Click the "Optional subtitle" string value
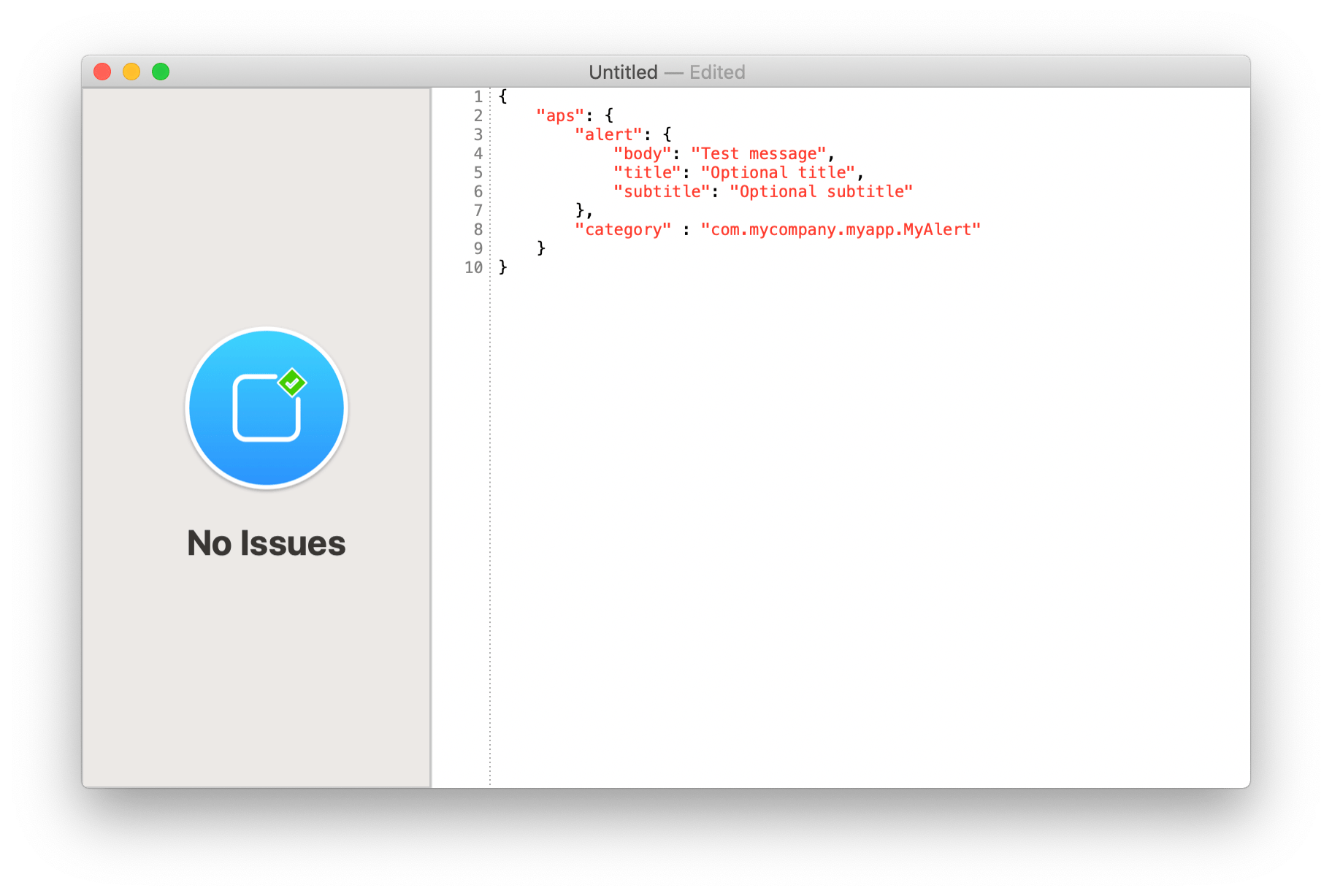The image size is (1332, 896). click(x=821, y=191)
